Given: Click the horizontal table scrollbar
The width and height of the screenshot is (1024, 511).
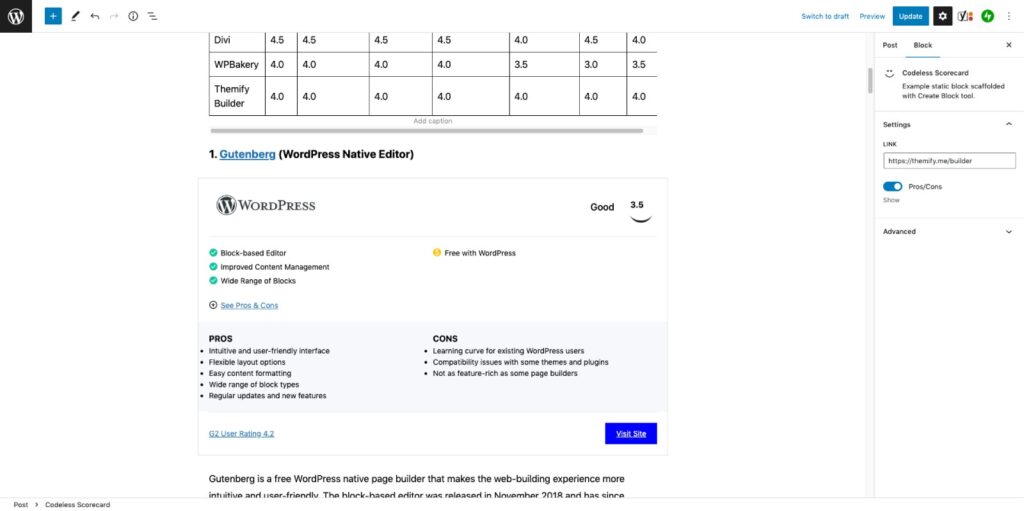Looking at the screenshot, I should click(x=427, y=131).
